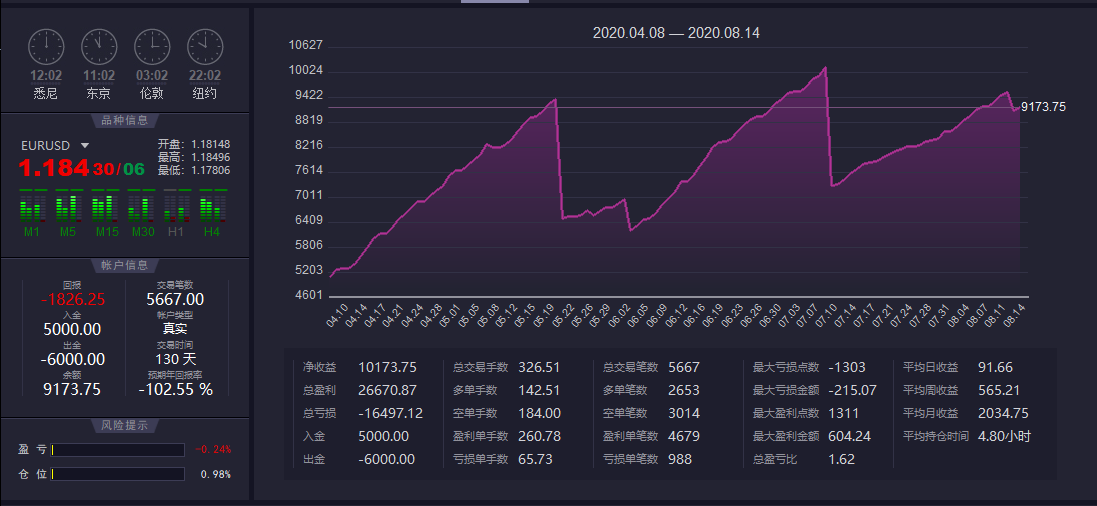
Task: Click the chart date range title
Action: (x=676, y=33)
